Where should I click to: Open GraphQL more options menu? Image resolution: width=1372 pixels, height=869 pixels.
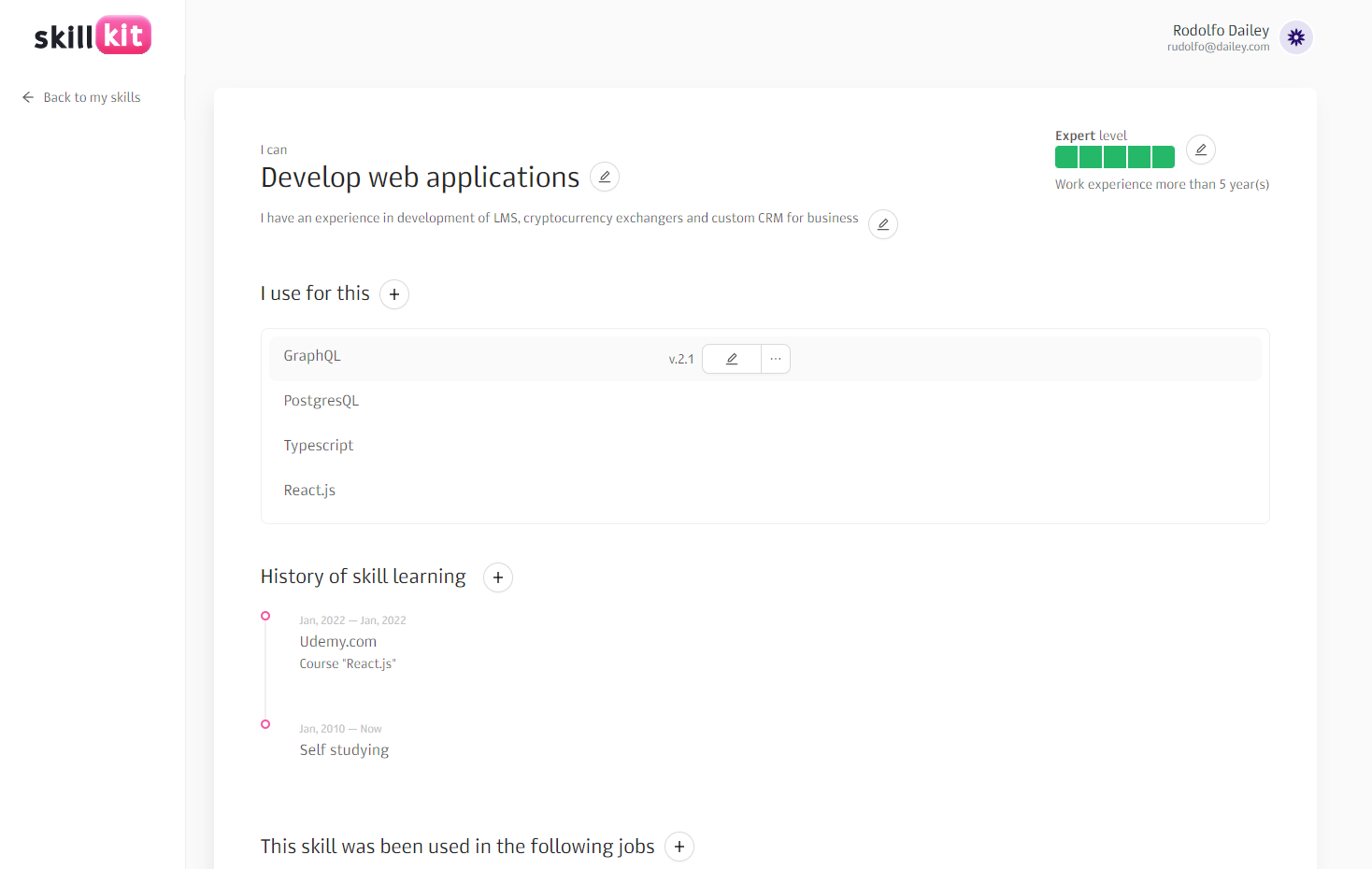(776, 359)
